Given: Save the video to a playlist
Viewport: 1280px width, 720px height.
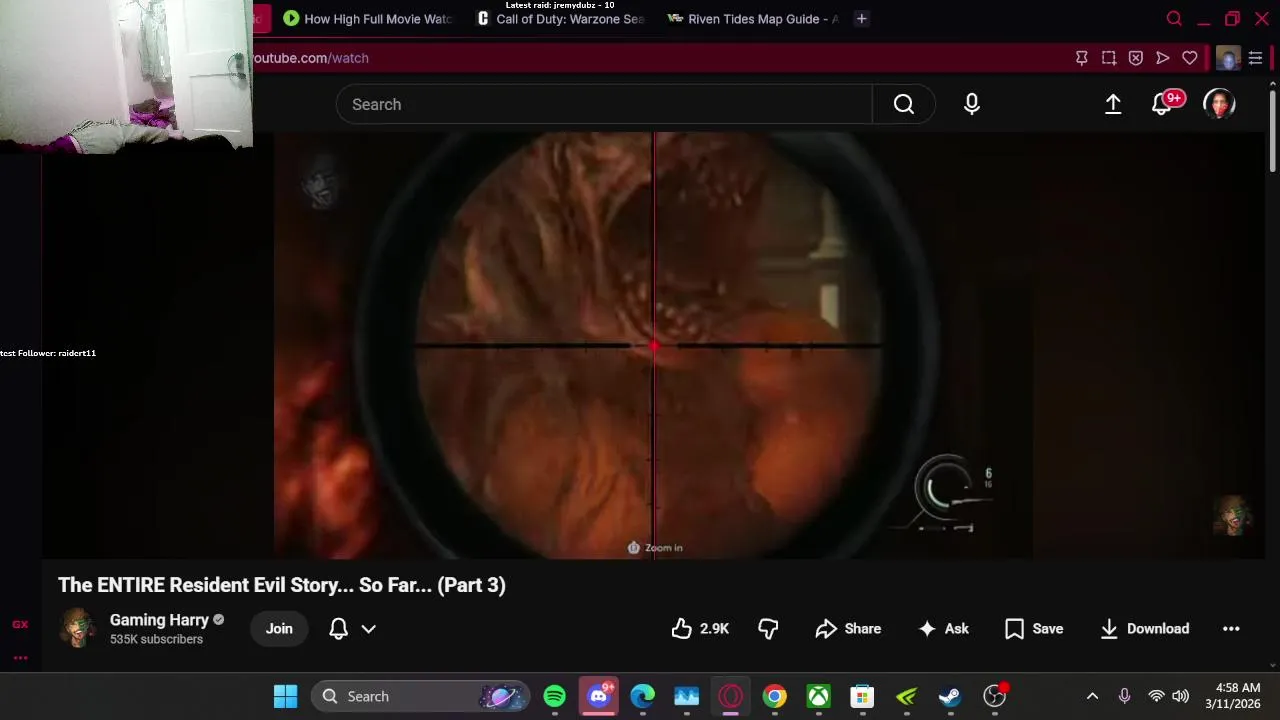Looking at the screenshot, I should pyautogui.click(x=1034, y=628).
